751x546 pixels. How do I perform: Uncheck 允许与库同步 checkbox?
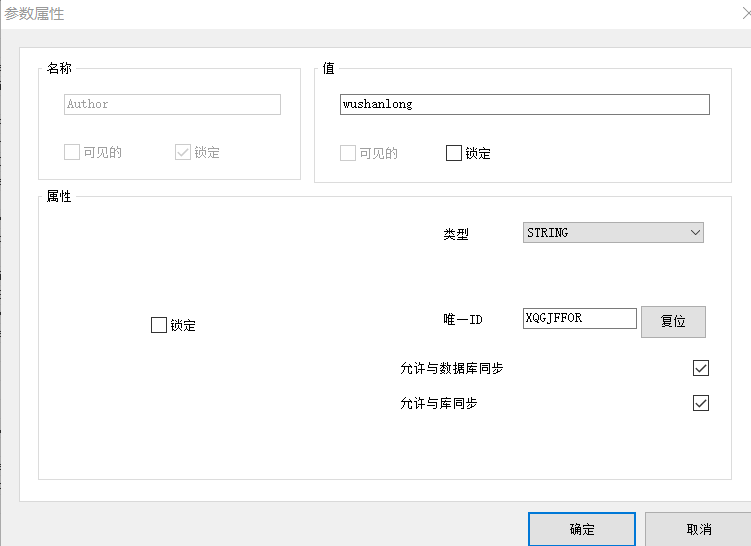(x=701, y=403)
